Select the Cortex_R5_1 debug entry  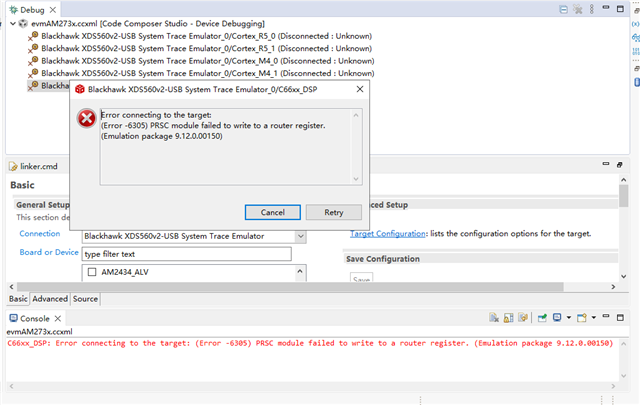[x=206, y=49]
